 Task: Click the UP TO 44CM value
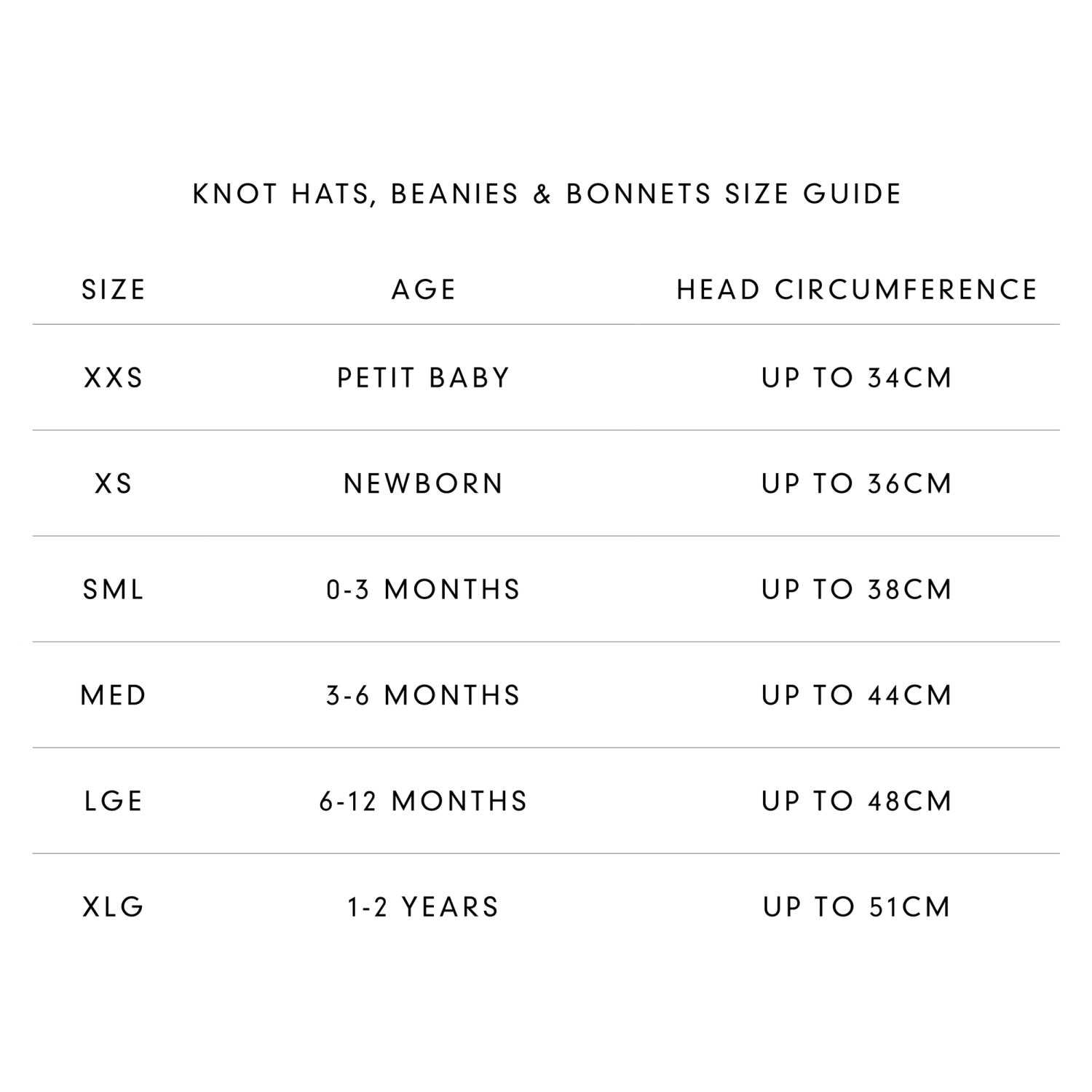pyautogui.click(x=857, y=695)
